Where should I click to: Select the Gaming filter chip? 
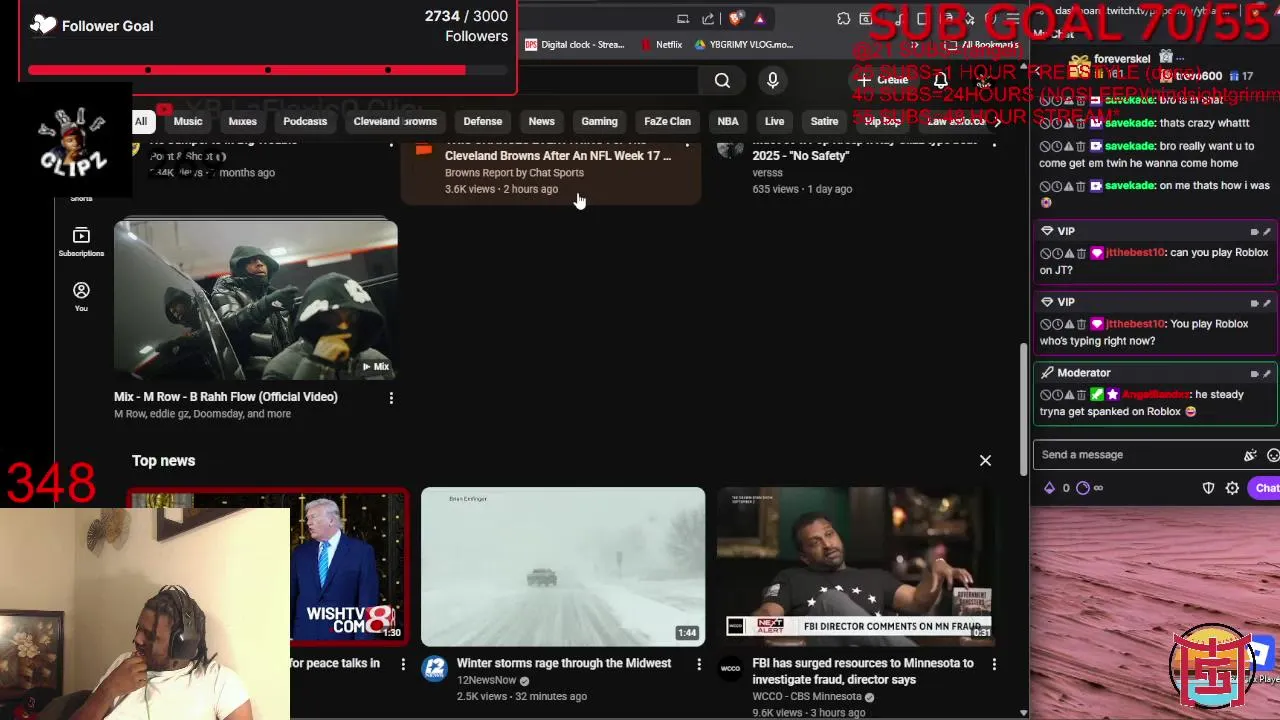coord(600,122)
